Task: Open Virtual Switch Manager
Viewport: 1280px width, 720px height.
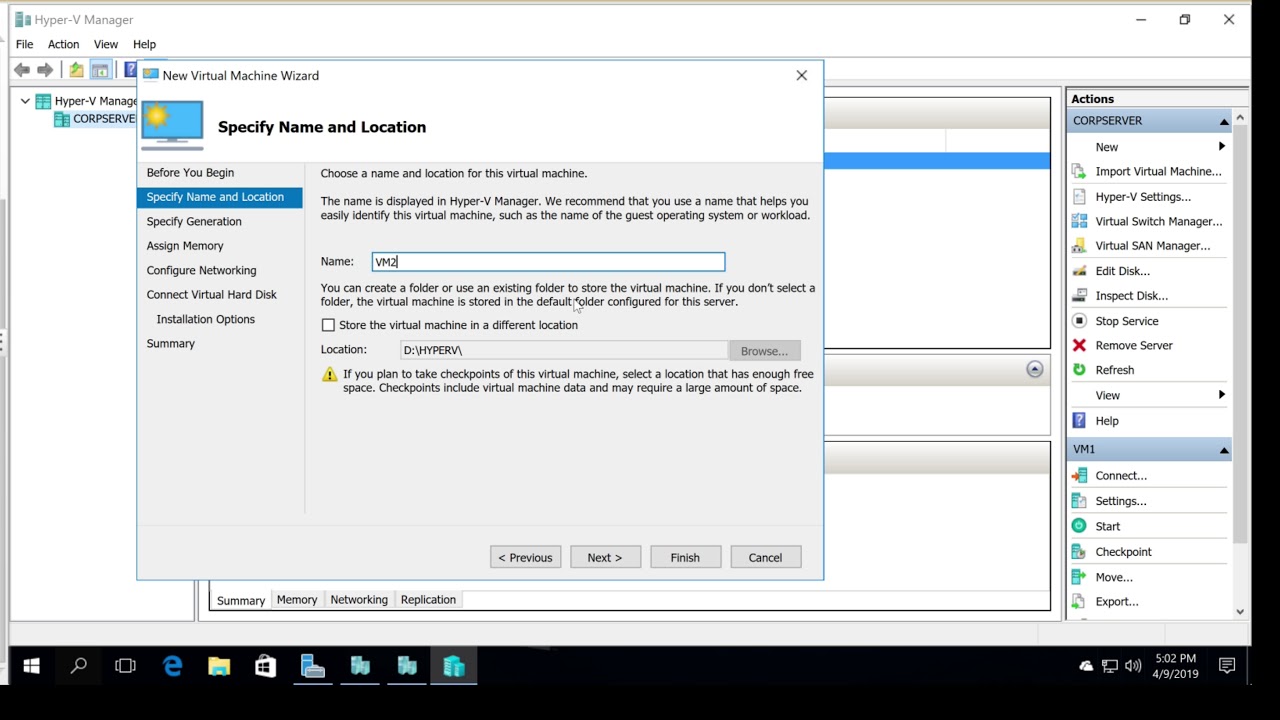Action: coord(1158,221)
